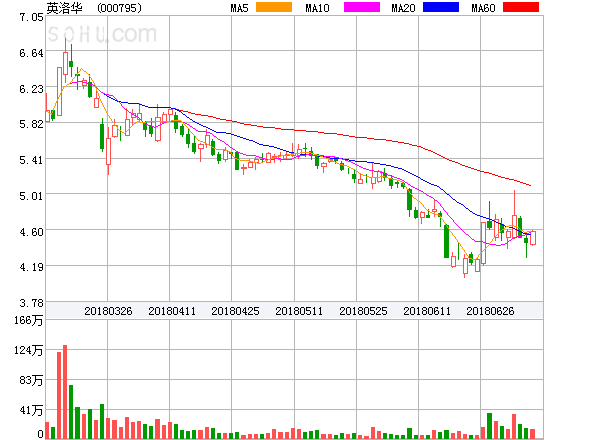Click the SOHU.com watermark on chart
The height and width of the screenshot is (440, 600).
tap(101, 36)
